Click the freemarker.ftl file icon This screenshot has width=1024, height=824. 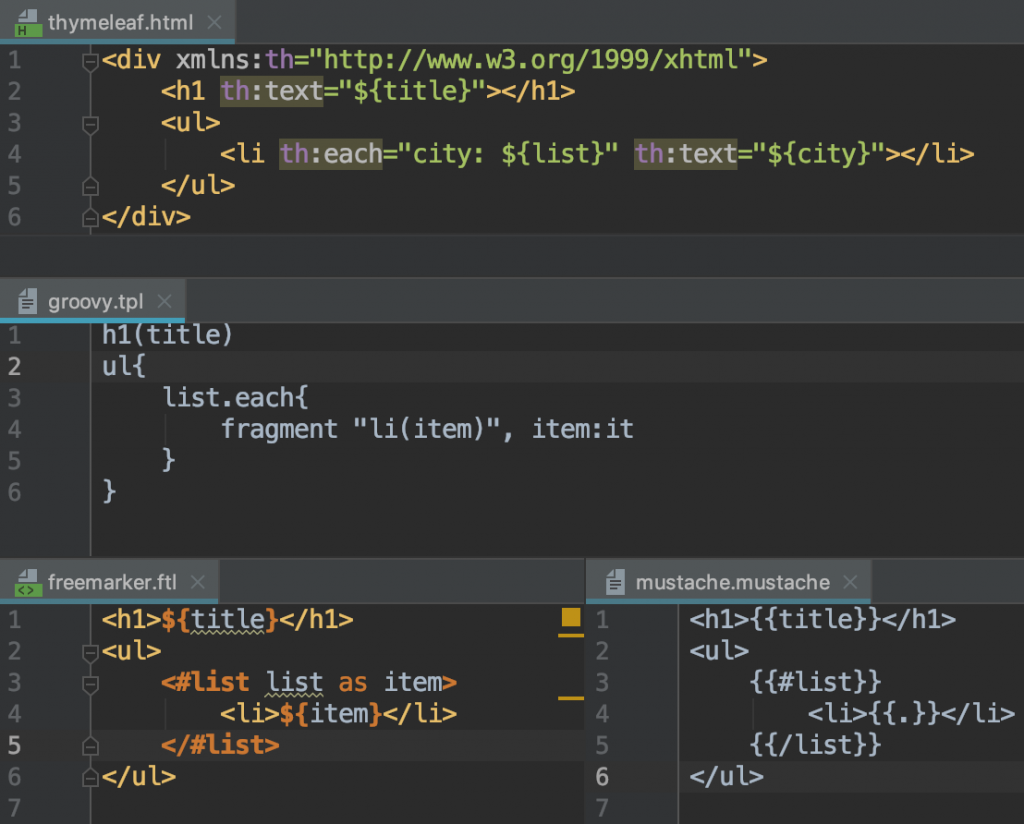pos(27,582)
